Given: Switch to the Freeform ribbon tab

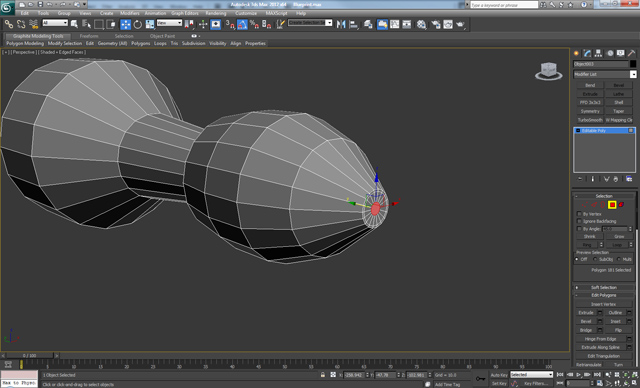Looking at the screenshot, I should tap(89, 36).
